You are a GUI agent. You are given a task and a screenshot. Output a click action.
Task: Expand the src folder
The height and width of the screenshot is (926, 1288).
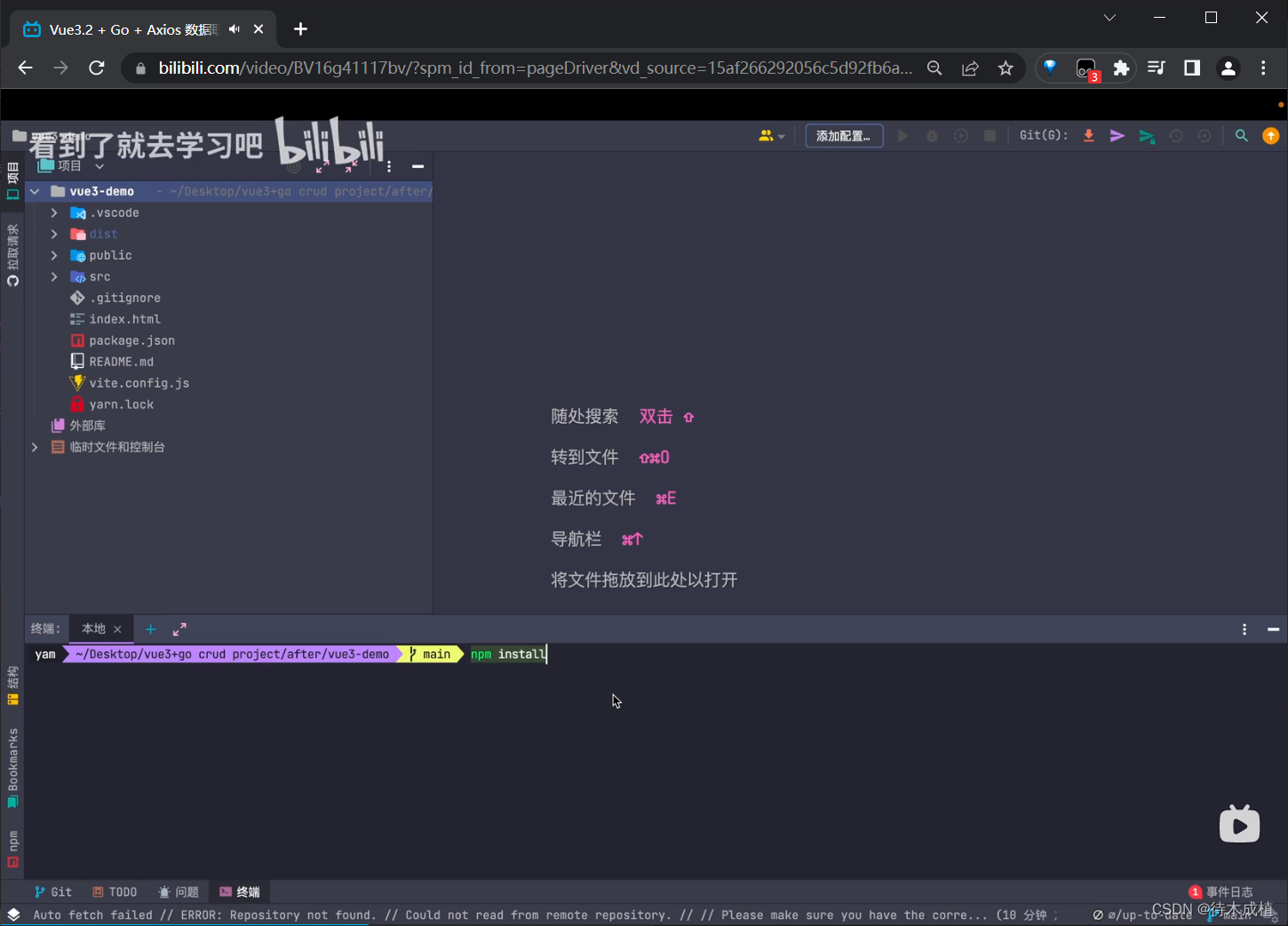point(54,276)
